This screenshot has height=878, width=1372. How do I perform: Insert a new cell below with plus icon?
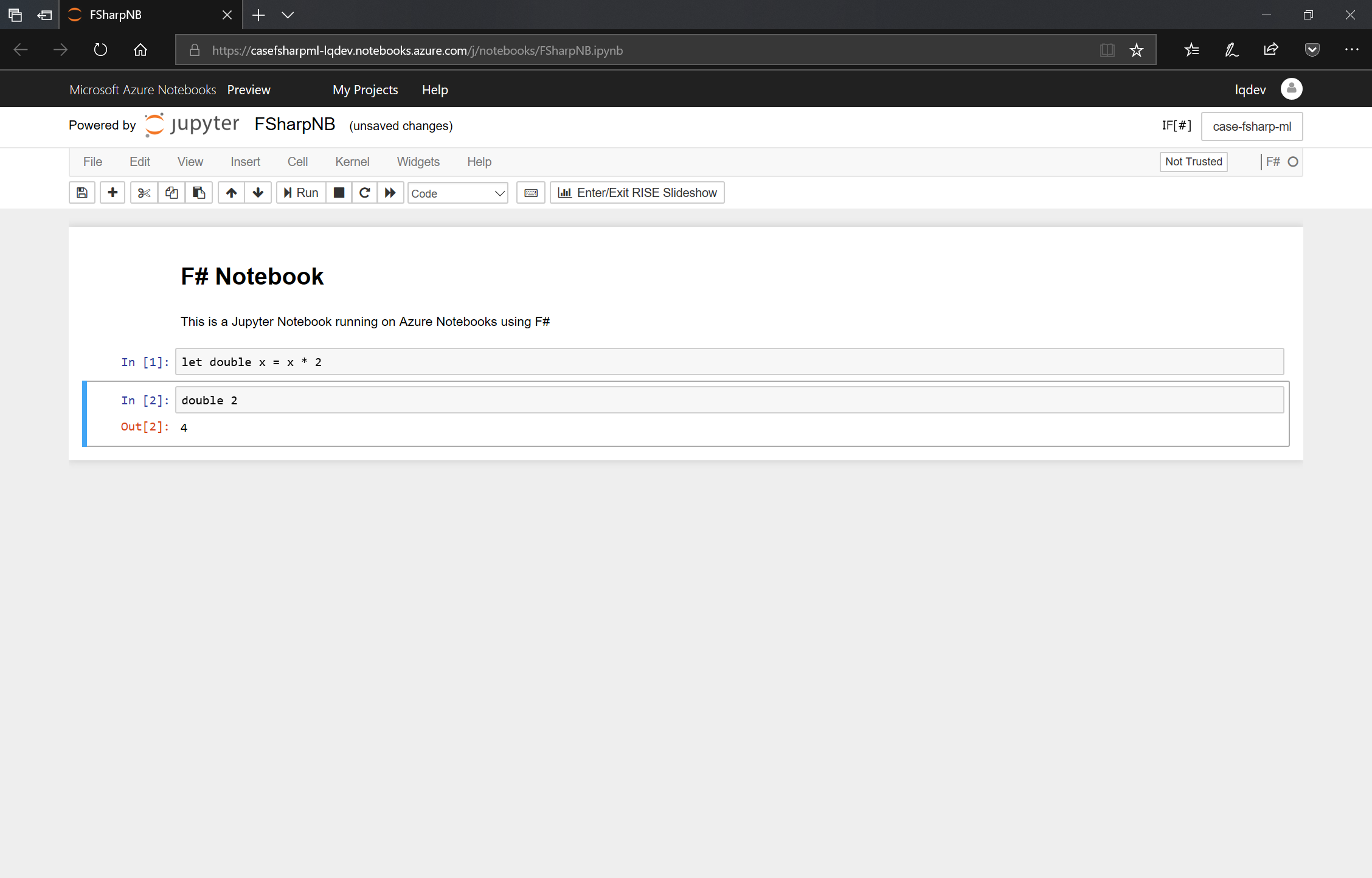[113, 193]
